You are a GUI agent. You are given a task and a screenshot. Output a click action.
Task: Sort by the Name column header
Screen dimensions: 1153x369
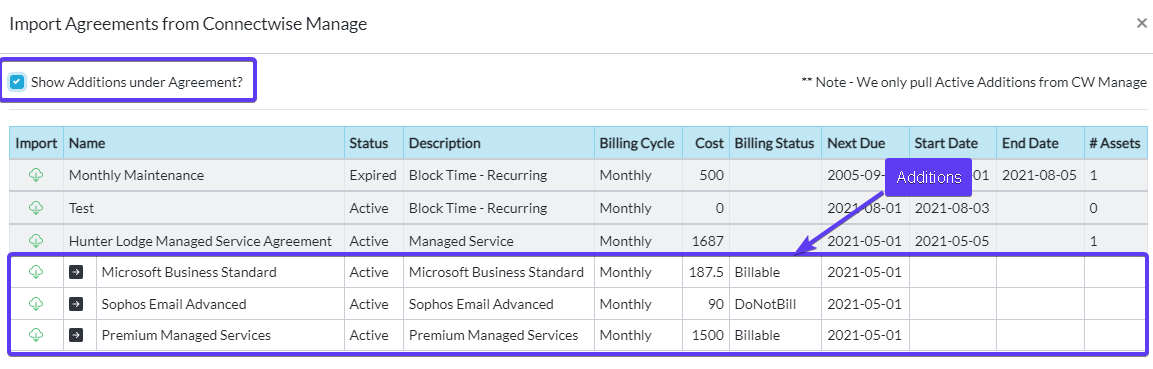(88, 143)
